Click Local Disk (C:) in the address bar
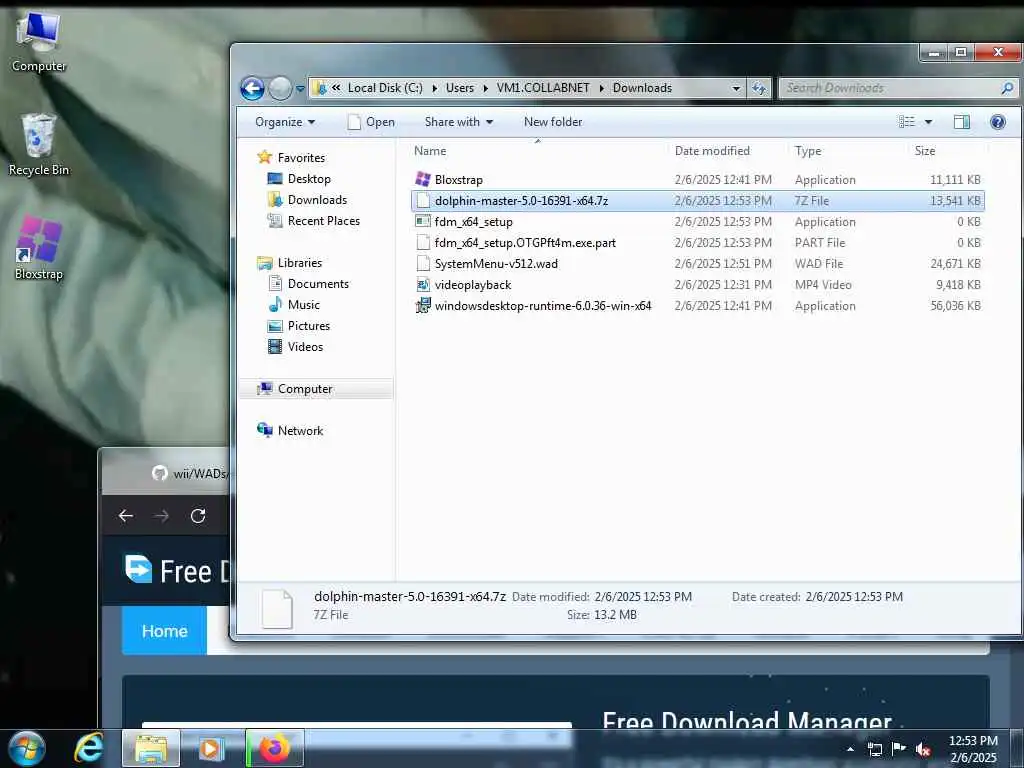 click(385, 88)
